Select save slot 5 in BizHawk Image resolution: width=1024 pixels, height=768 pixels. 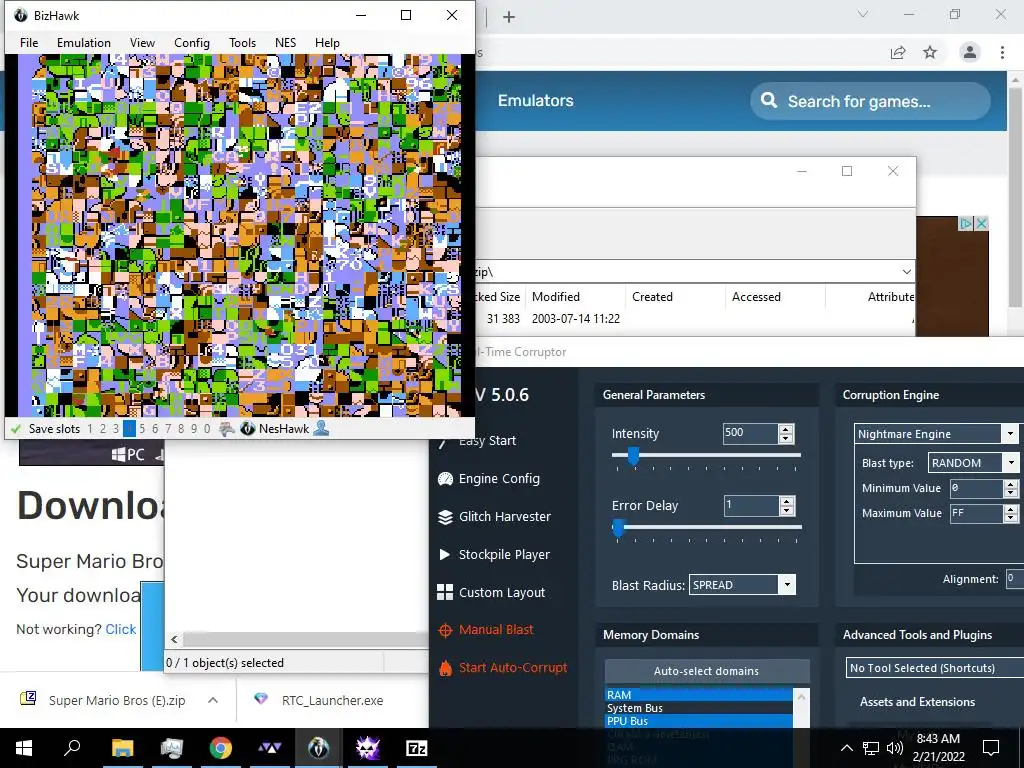[x=142, y=429]
